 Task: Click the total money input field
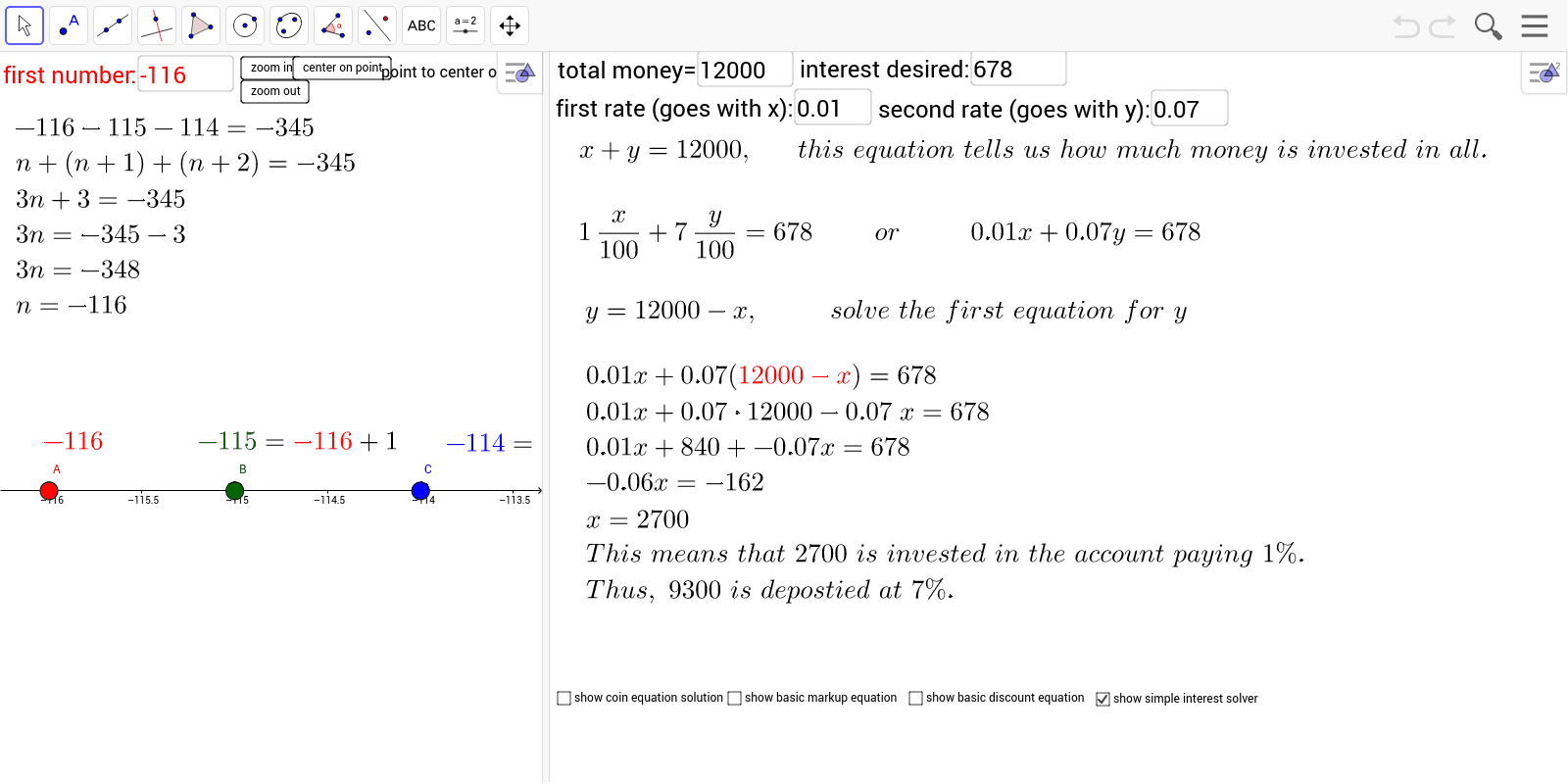(x=745, y=70)
